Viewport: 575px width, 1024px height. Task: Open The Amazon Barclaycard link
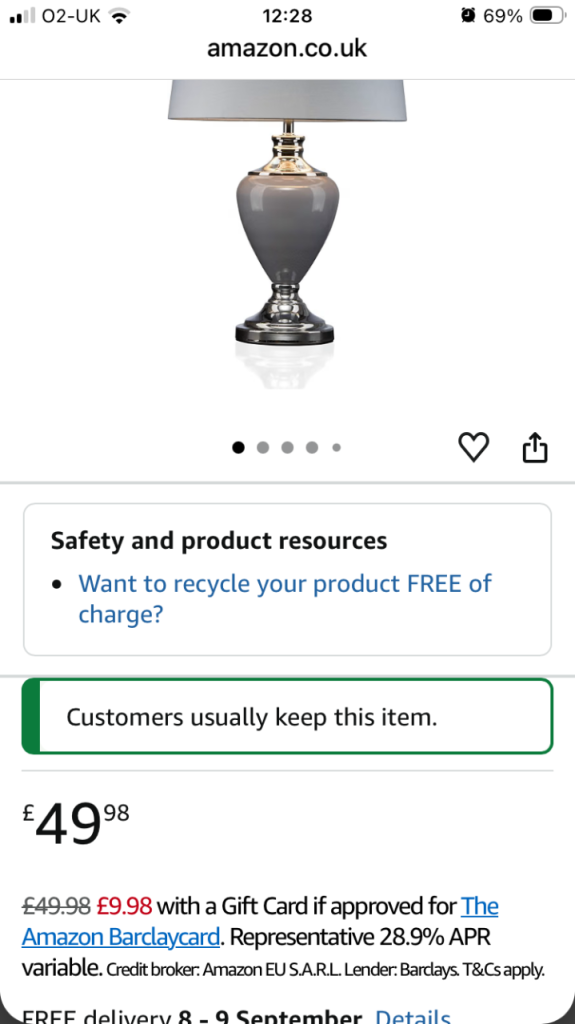click(260, 921)
